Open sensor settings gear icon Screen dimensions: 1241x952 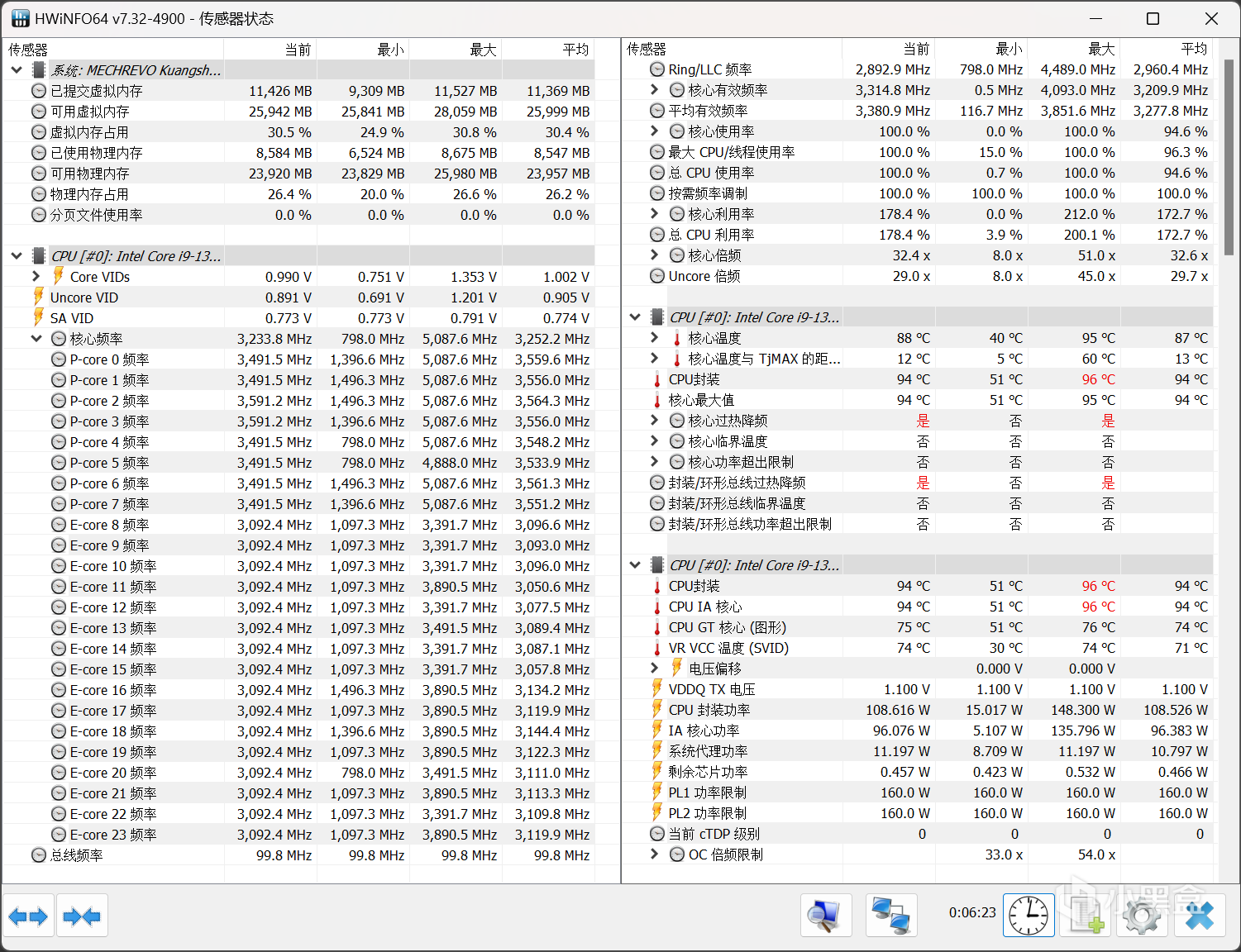(x=1142, y=916)
